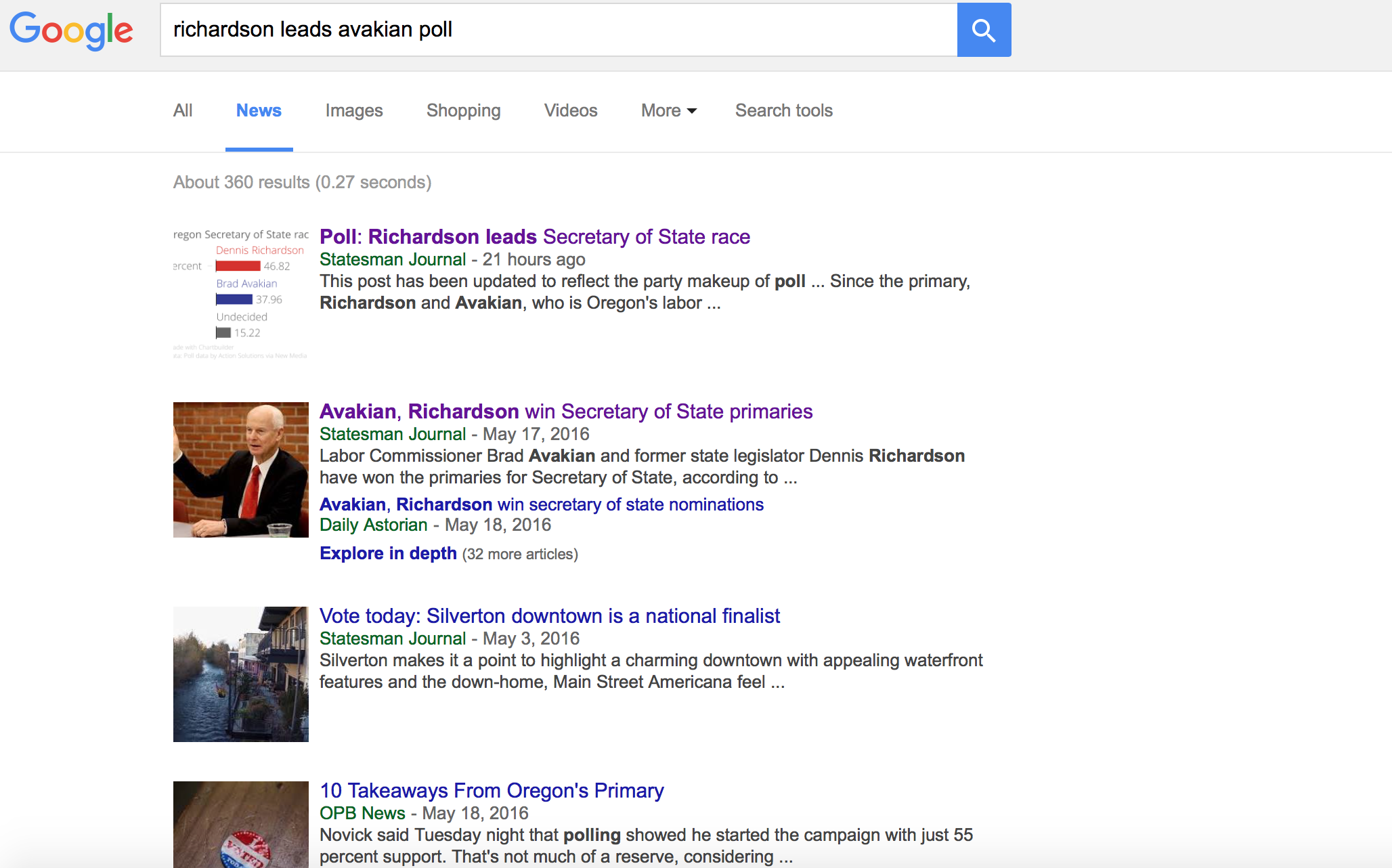Click the poll bar chart thumbnail
This screenshot has height=868, width=1392.
(240, 295)
